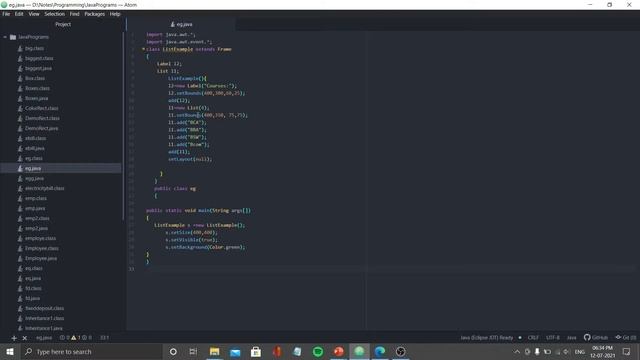Open the Selection menu
This screenshot has width=640, height=360.
coord(55,14)
